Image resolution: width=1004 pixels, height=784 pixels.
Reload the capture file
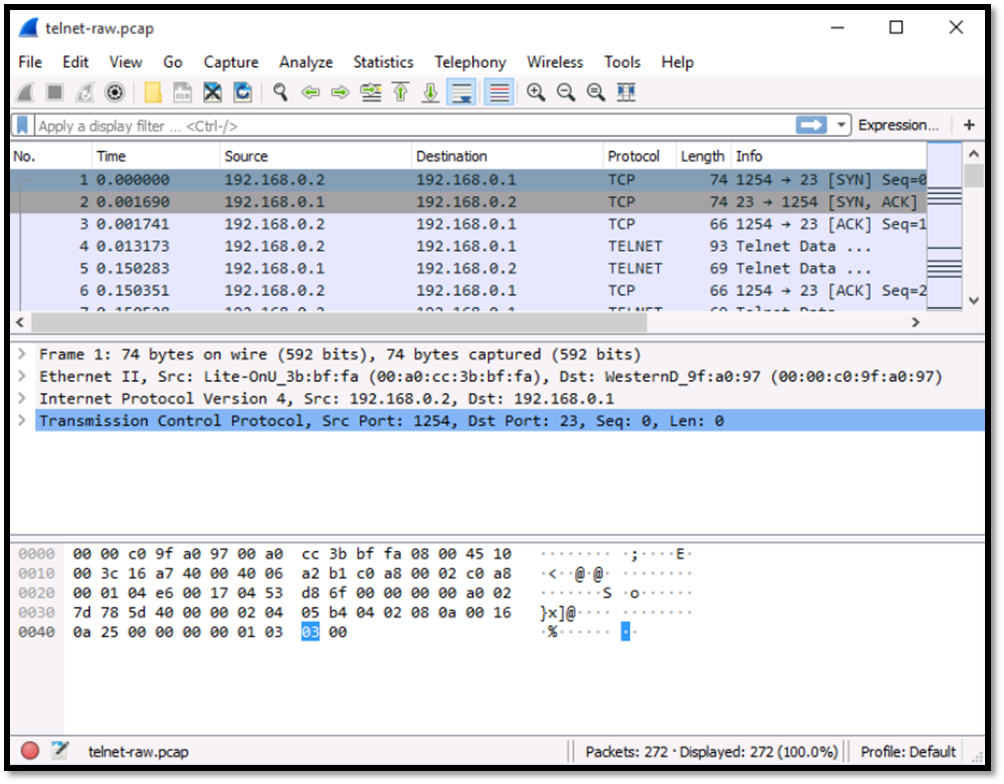243,93
